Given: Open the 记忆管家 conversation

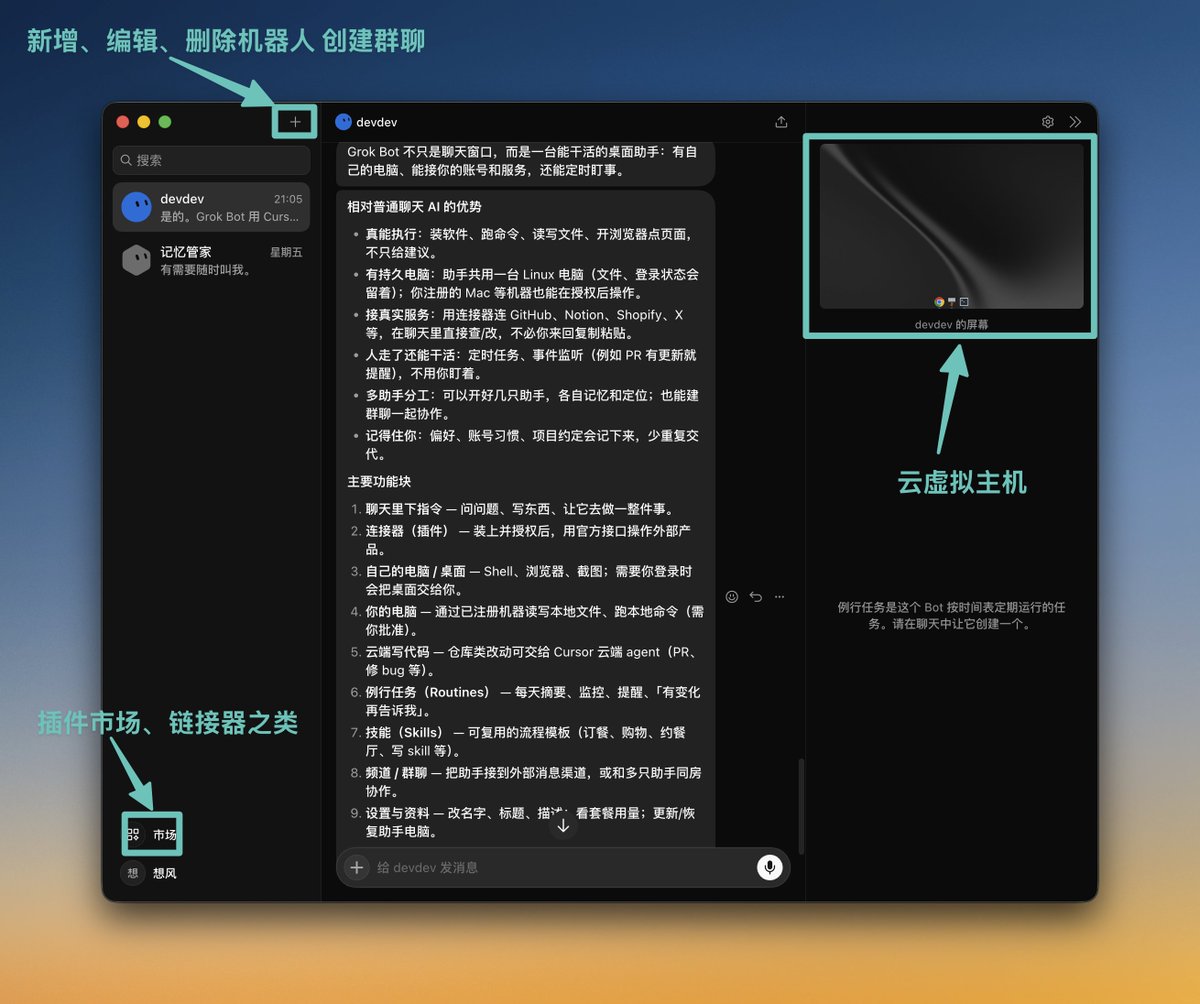Looking at the screenshot, I should coord(211,261).
